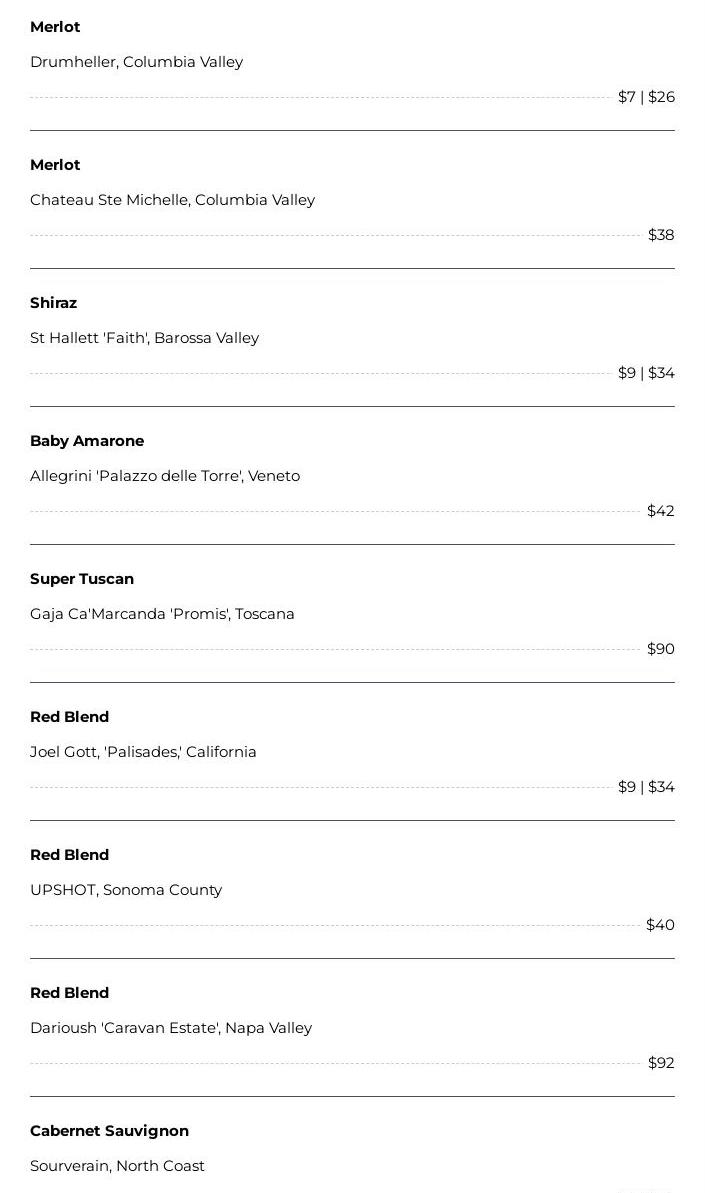Select the Shiraz heading
The width and height of the screenshot is (705, 1193).
pyautogui.click(x=53, y=303)
